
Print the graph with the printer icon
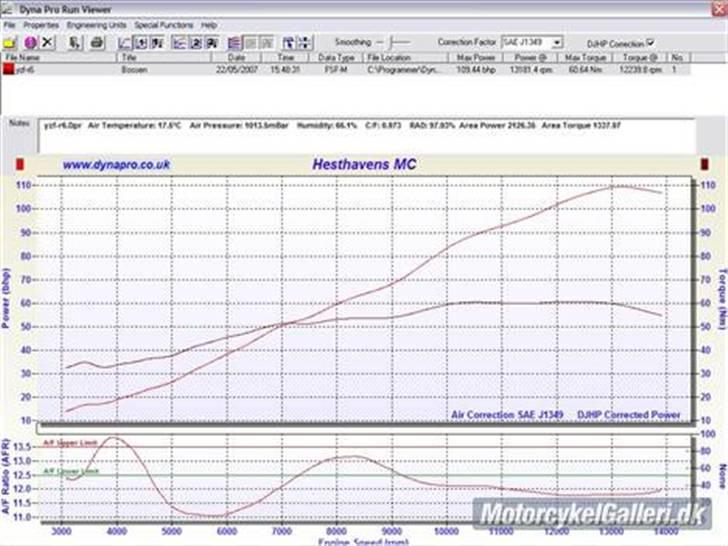[x=97, y=43]
